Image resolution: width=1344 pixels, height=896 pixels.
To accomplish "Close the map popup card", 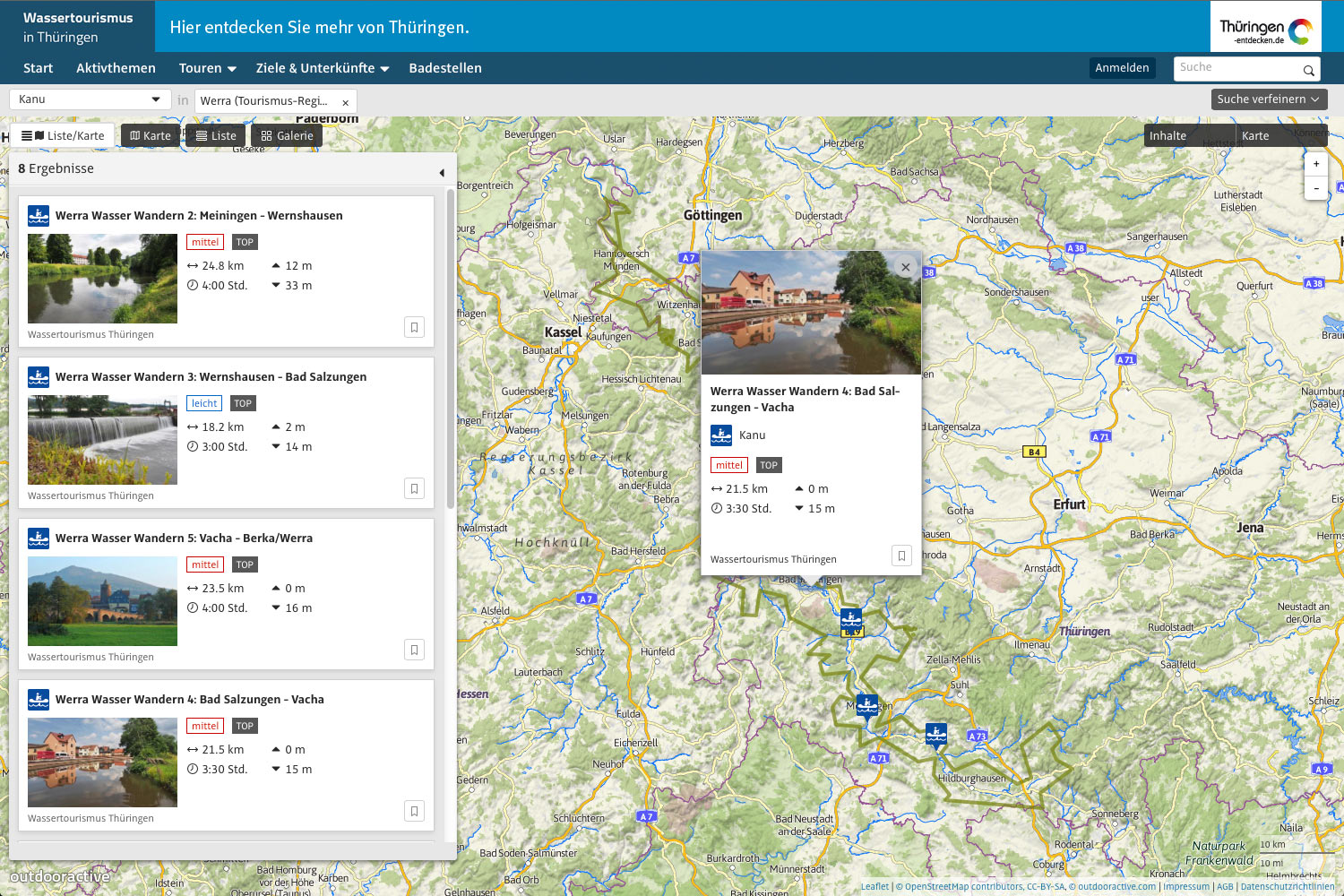I will tap(906, 267).
